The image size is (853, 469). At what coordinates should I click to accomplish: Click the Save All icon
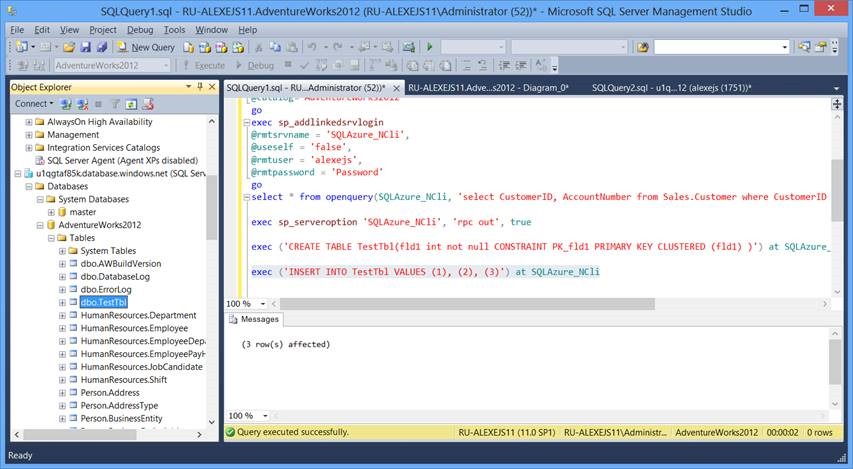(x=102, y=47)
